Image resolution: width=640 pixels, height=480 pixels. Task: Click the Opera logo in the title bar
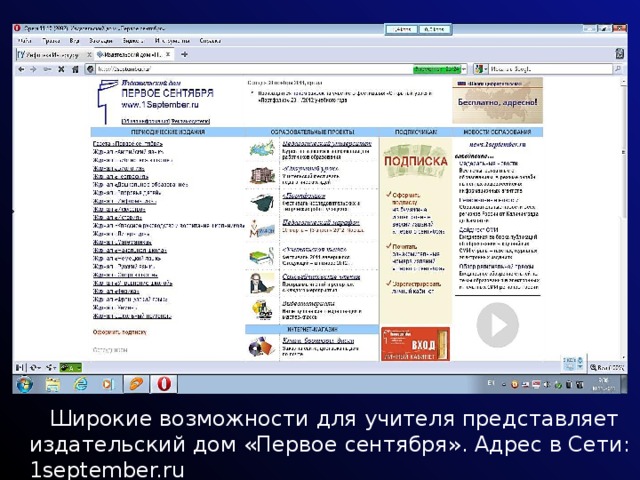17,28
